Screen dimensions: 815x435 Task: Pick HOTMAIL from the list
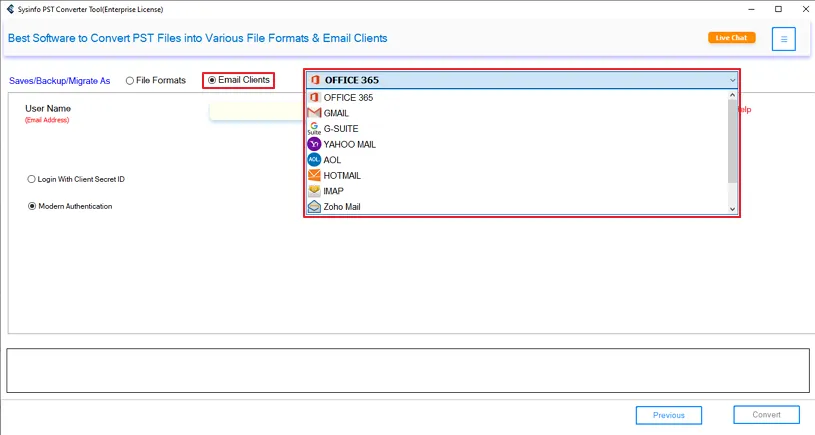click(x=517, y=175)
